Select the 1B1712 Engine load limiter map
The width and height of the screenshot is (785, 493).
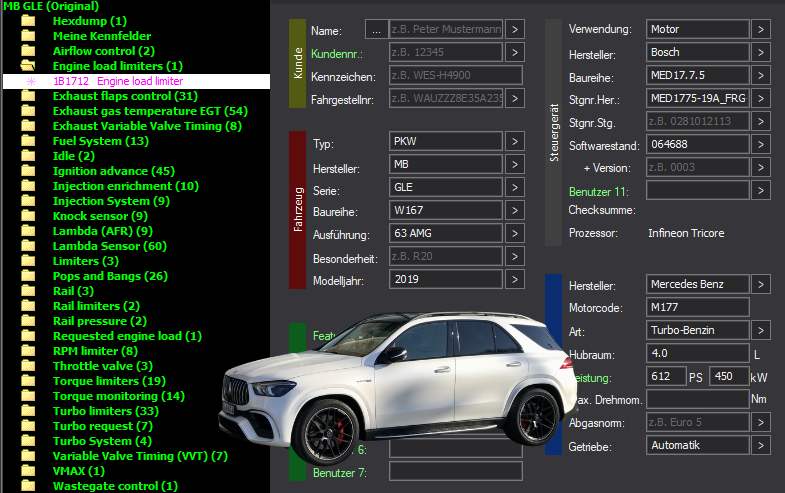click(136, 81)
